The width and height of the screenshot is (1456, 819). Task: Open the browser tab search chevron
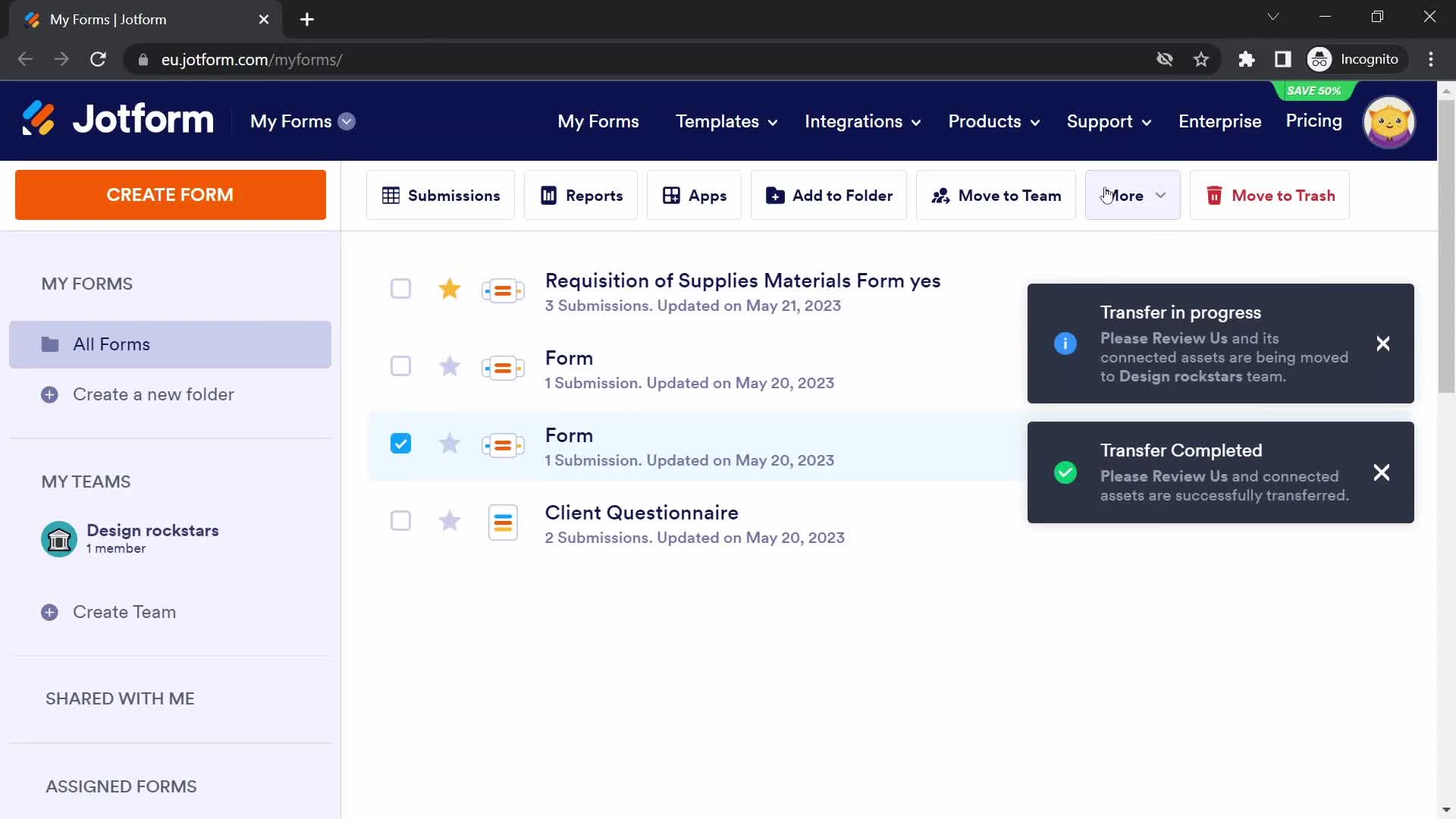(x=1273, y=17)
